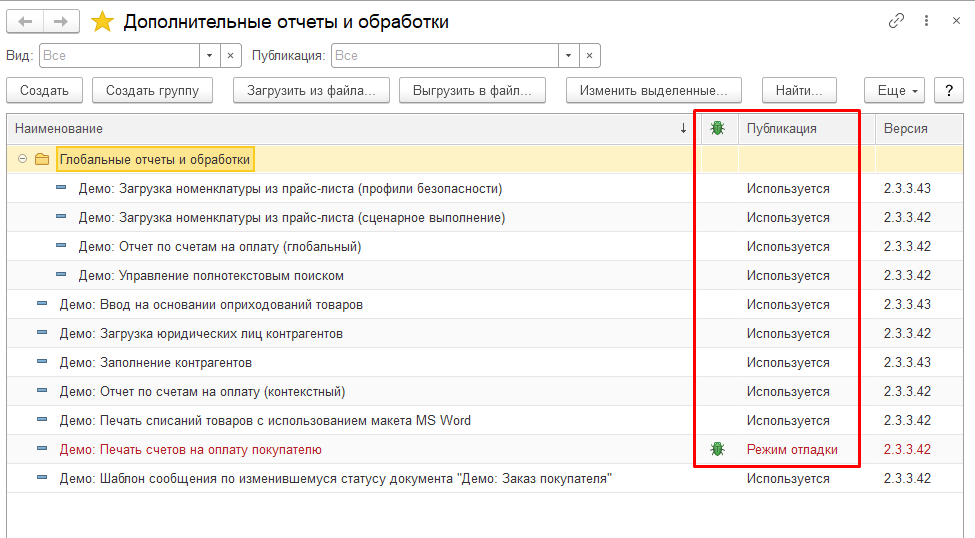Go back with the left arrow button

click(x=25, y=22)
